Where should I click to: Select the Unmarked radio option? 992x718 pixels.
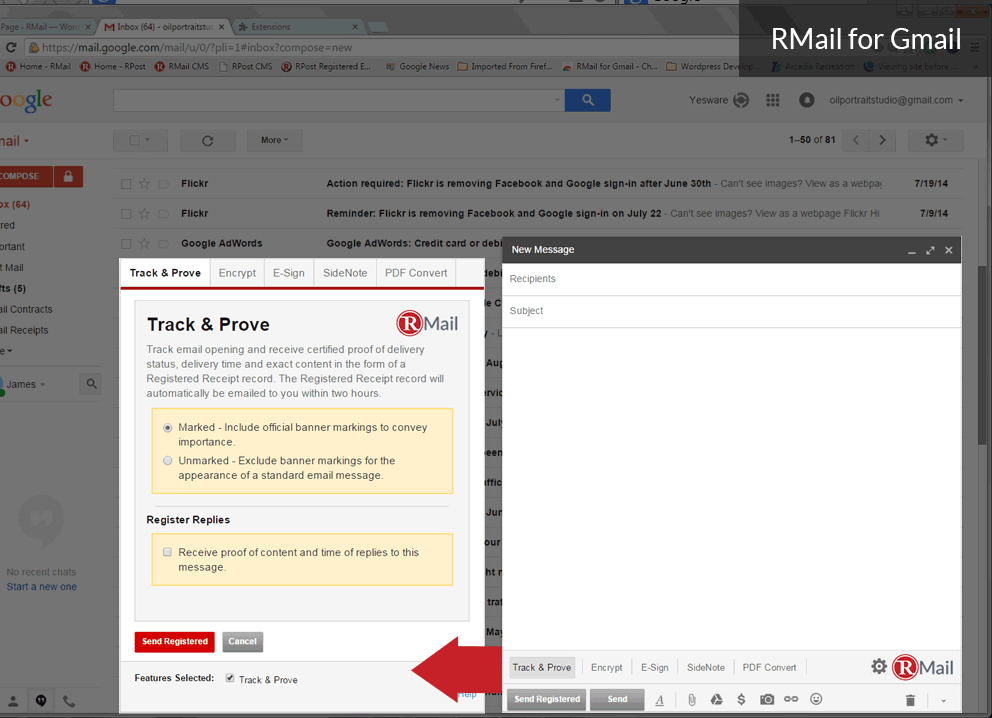[x=168, y=461]
